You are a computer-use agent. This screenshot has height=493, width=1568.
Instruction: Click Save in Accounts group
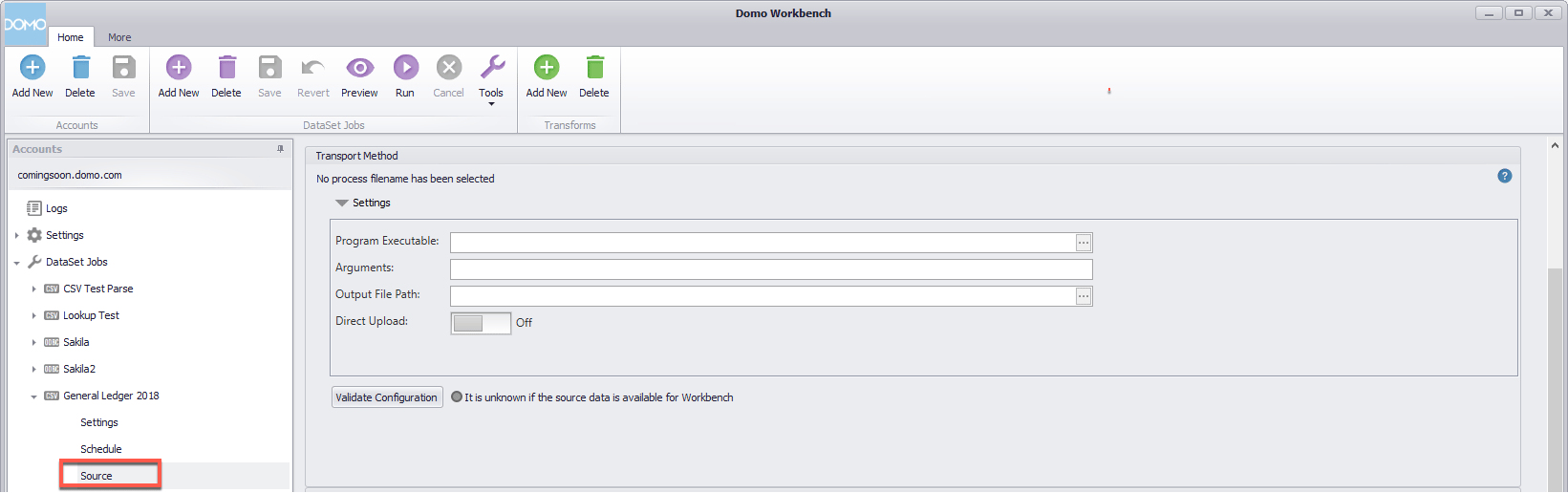coord(123,76)
